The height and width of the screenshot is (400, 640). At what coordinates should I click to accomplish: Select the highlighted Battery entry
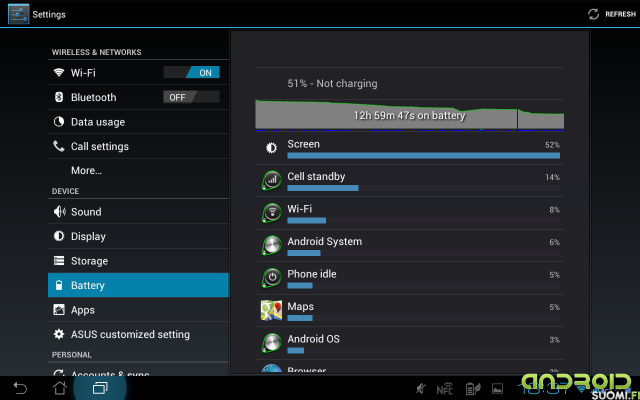(138, 285)
